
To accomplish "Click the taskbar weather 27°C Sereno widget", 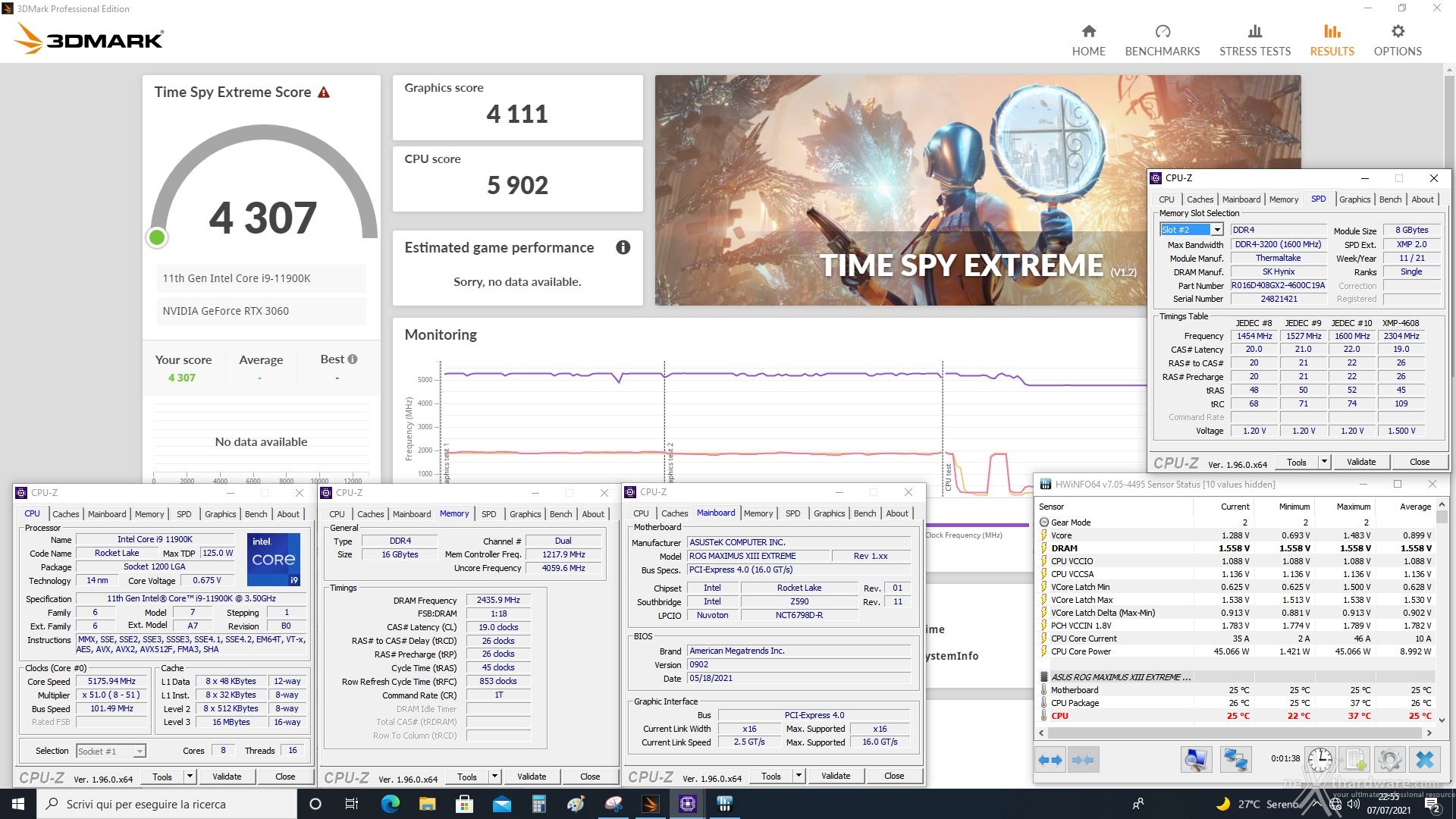I will coord(1259,804).
